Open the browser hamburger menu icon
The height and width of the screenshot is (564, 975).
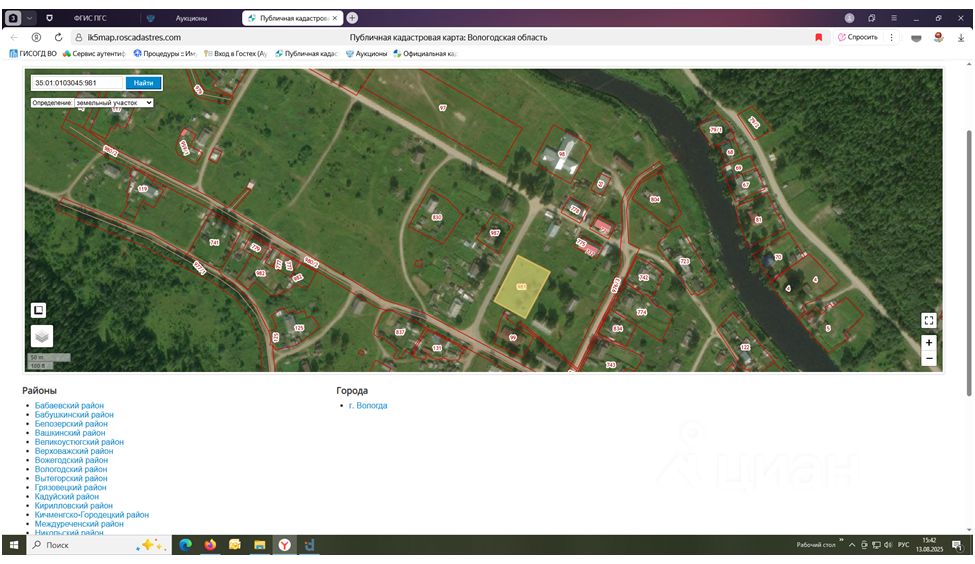(x=894, y=18)
